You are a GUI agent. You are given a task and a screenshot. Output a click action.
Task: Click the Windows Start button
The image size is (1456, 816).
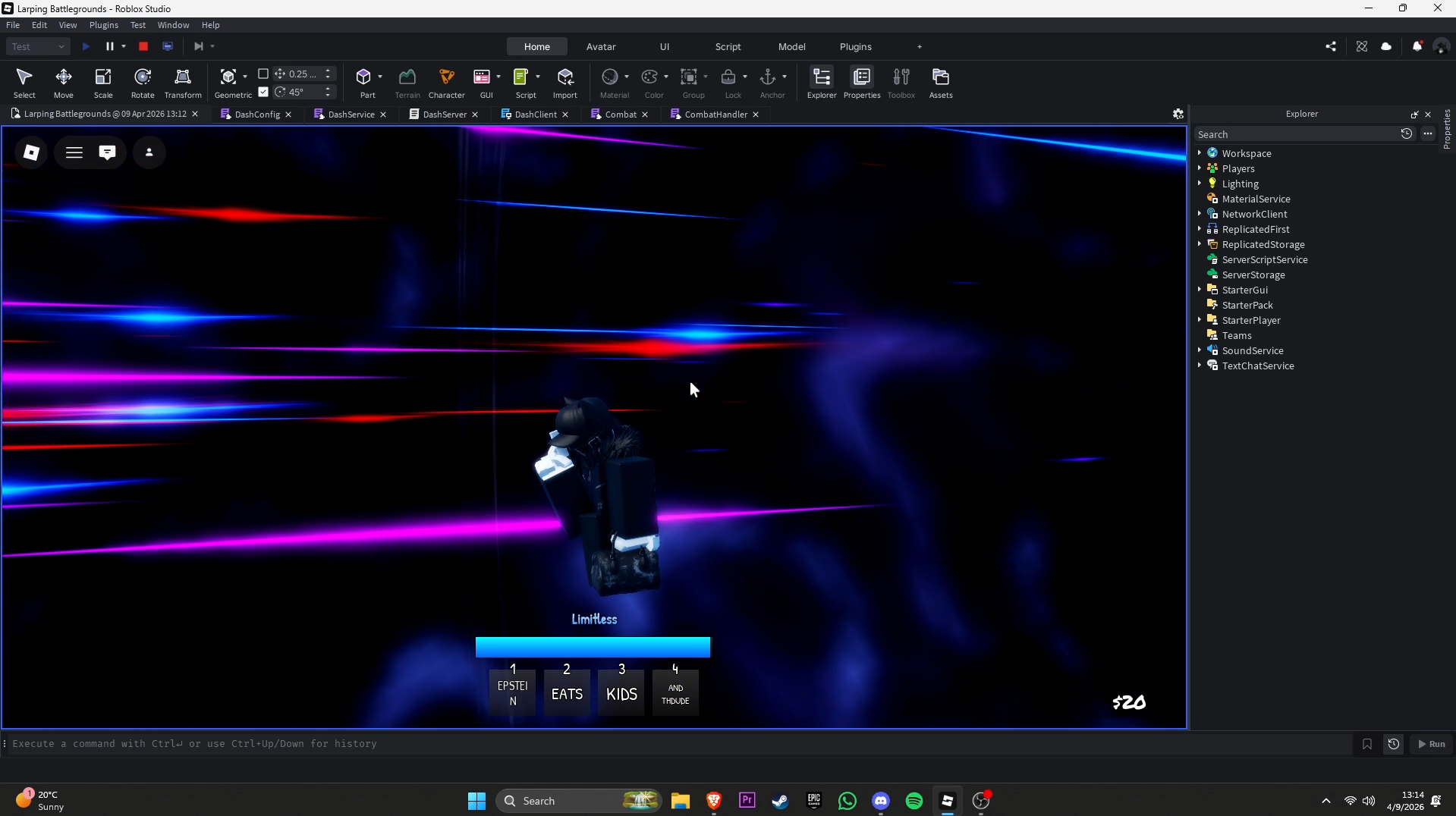[x=476, y=801]
